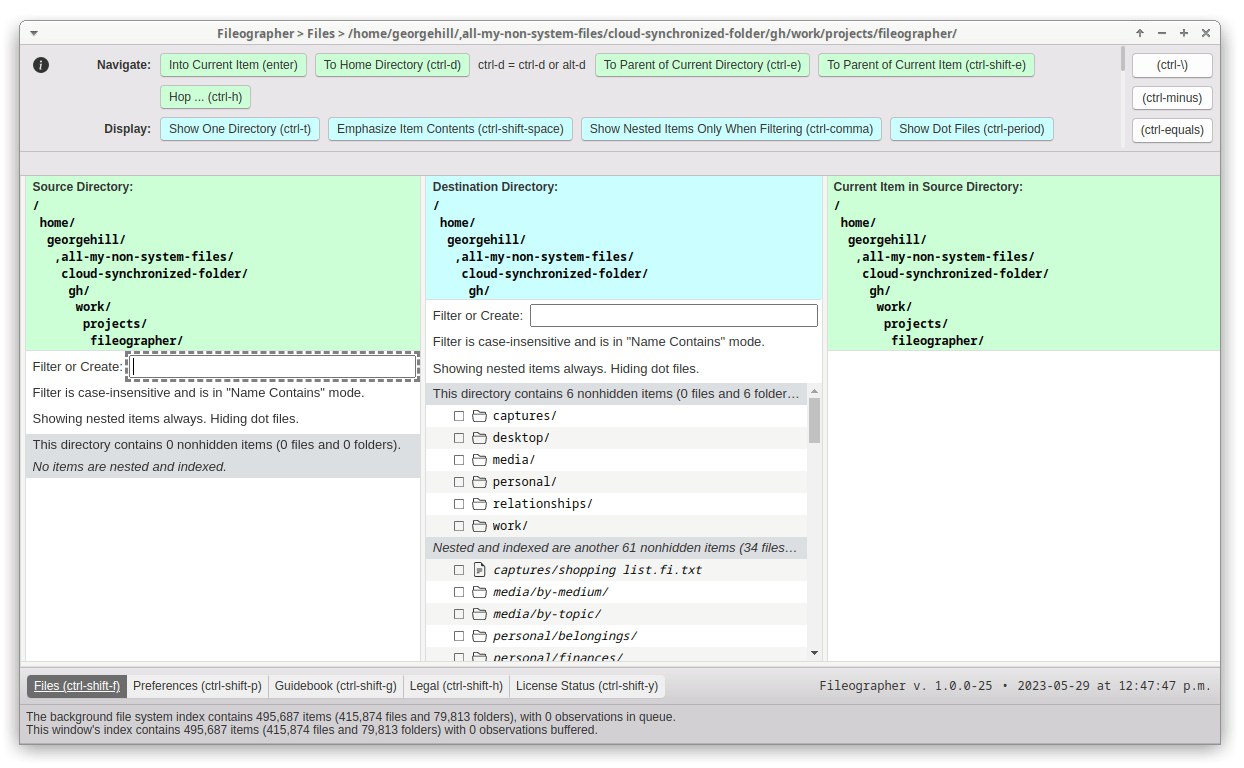The height and width of the screenshot is (768, 1244).
Task: Click 'gh/' in Destination Directory path
Action: pos(479,291)
